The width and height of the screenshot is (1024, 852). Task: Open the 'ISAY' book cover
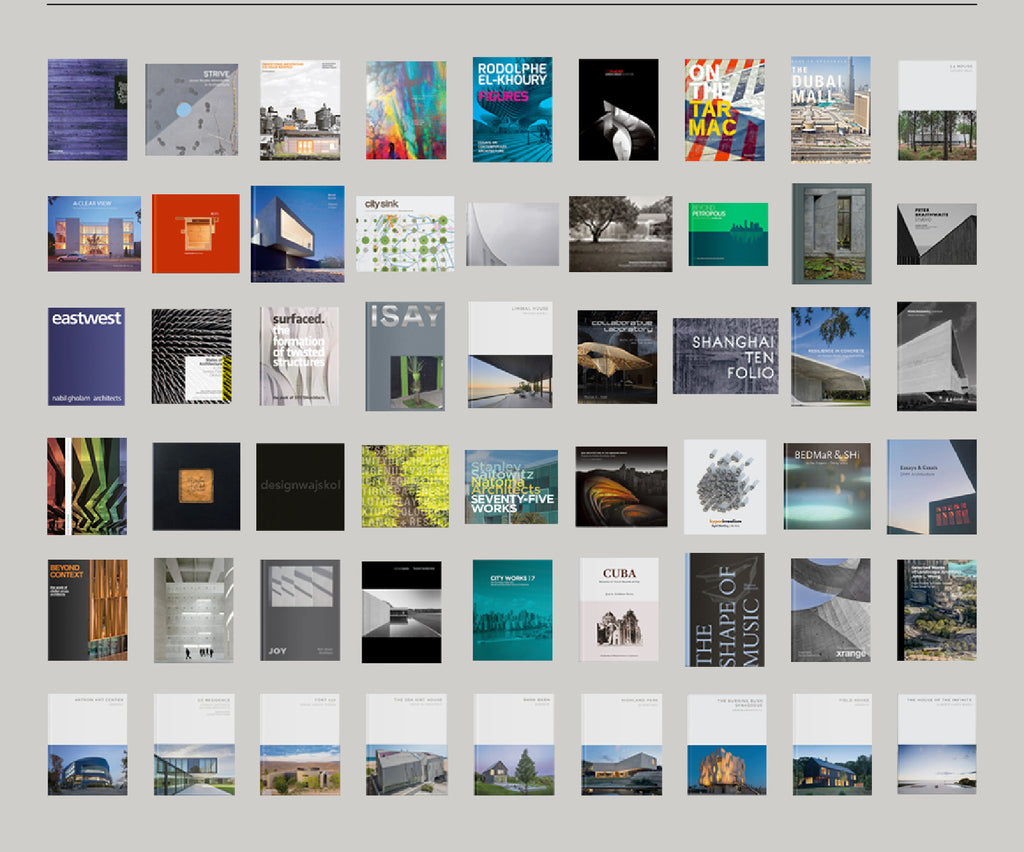click(x=405, y=356)
